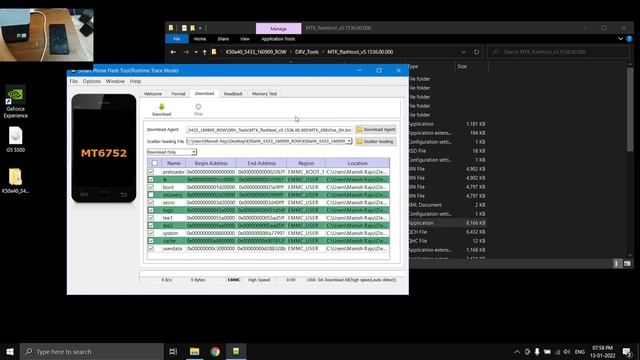The height and width of the screenshot is (360, 640).
Task: Expand the Scatter-loading File dropdown
Action: tap(349, 141)
